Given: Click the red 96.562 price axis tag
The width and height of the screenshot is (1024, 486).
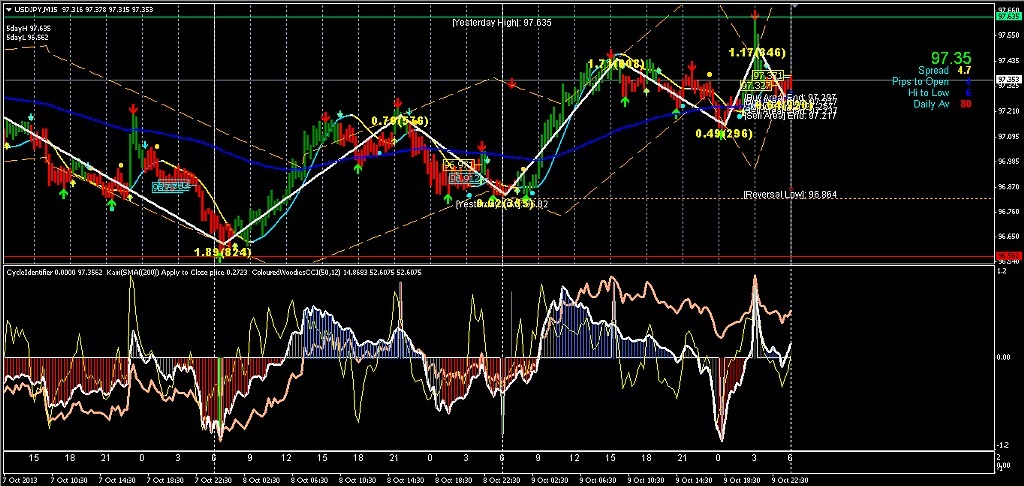Looking at the screenshot, I should click(1007, 258).
